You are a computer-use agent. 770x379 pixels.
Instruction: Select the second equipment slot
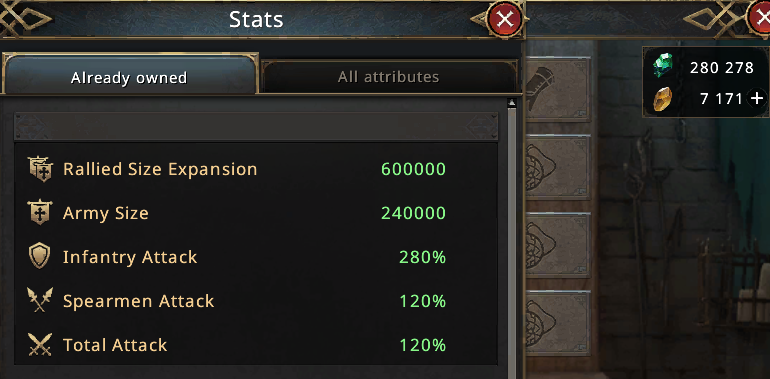[557, 167]
